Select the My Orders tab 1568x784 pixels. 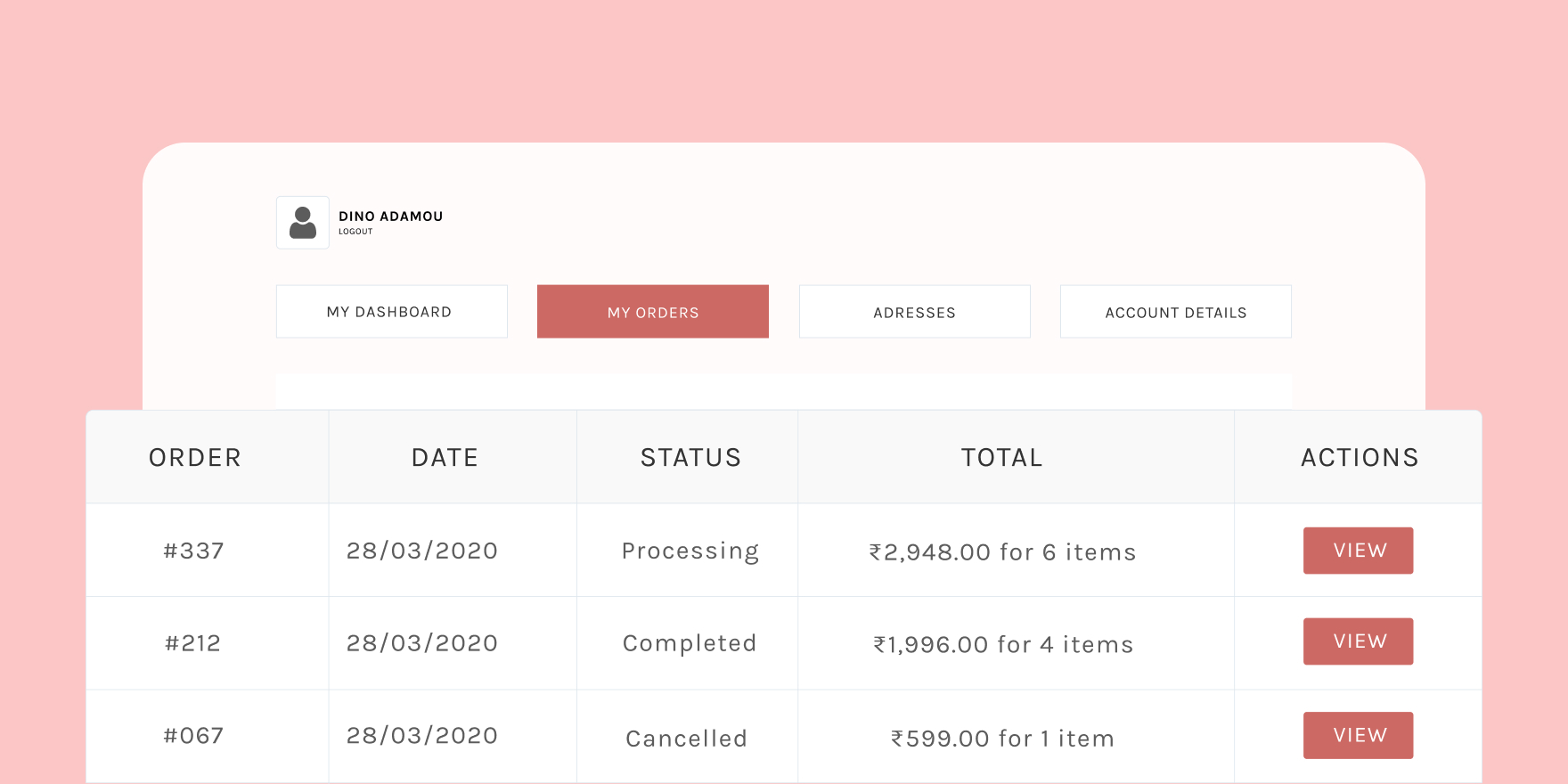652,312
